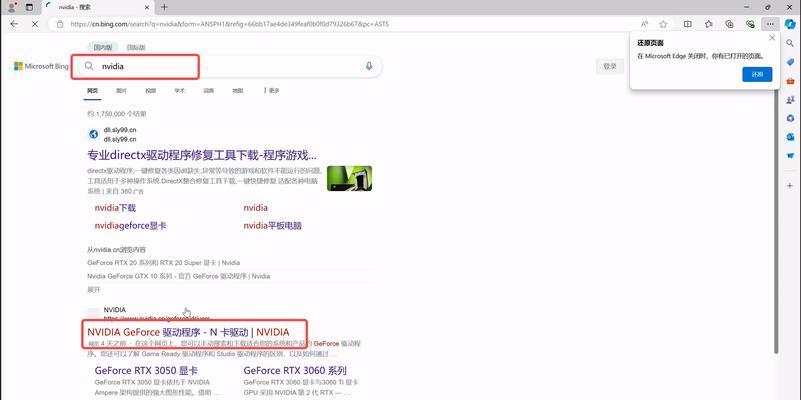
Task: Select the 视频 results tab
Action: tap(150, 90)
